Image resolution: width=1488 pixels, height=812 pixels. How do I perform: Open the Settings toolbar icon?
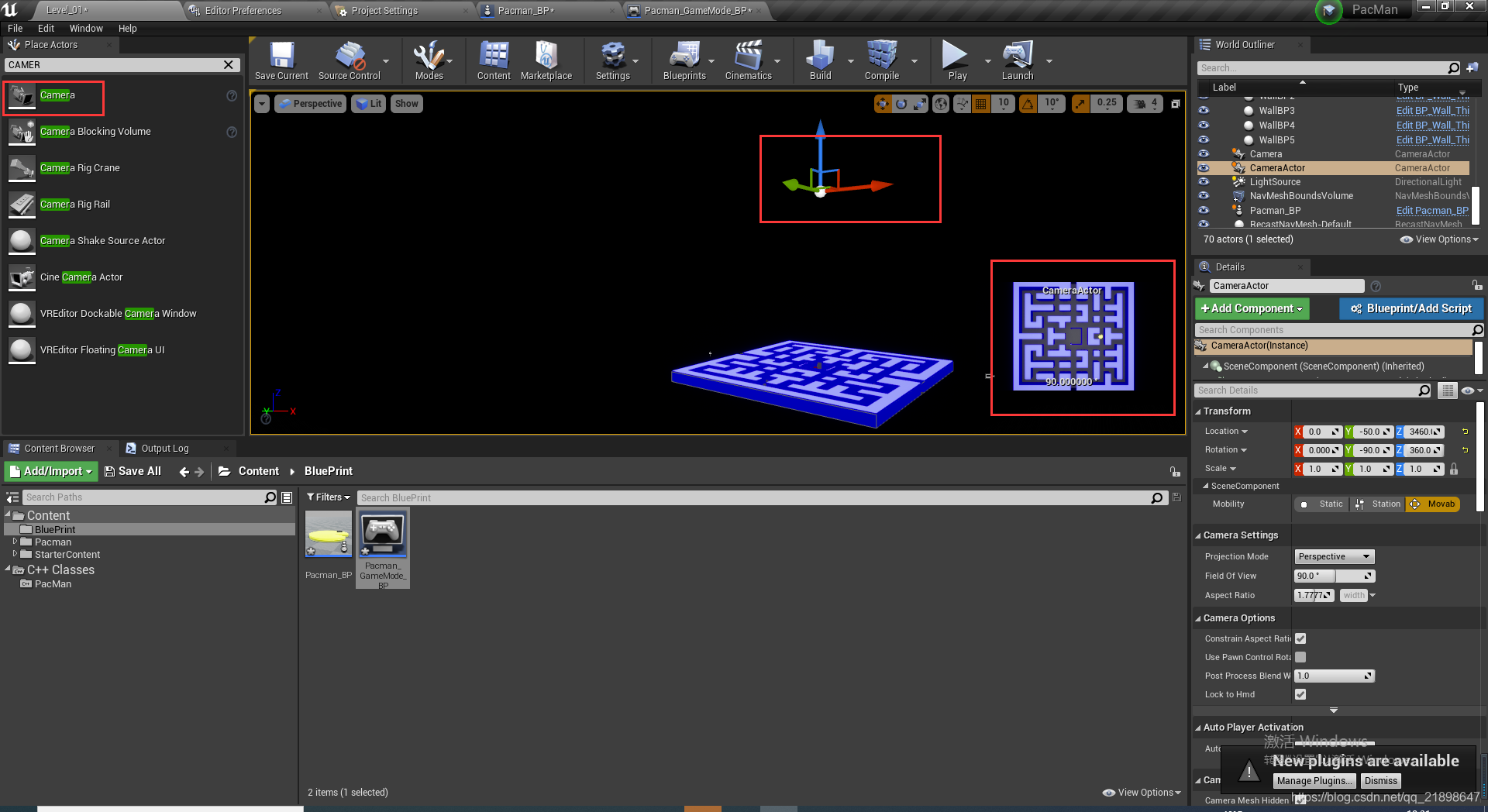point(612,60)
